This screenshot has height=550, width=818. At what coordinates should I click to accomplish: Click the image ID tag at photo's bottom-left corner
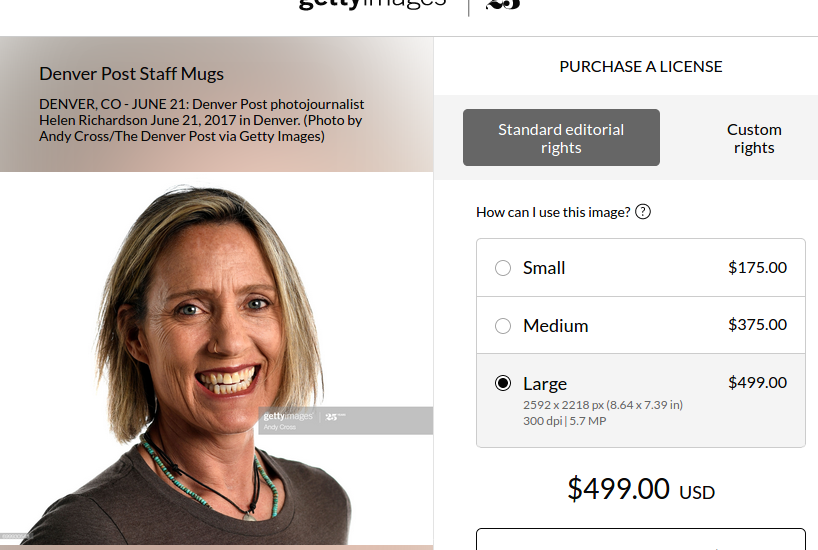tap(14, 536)
